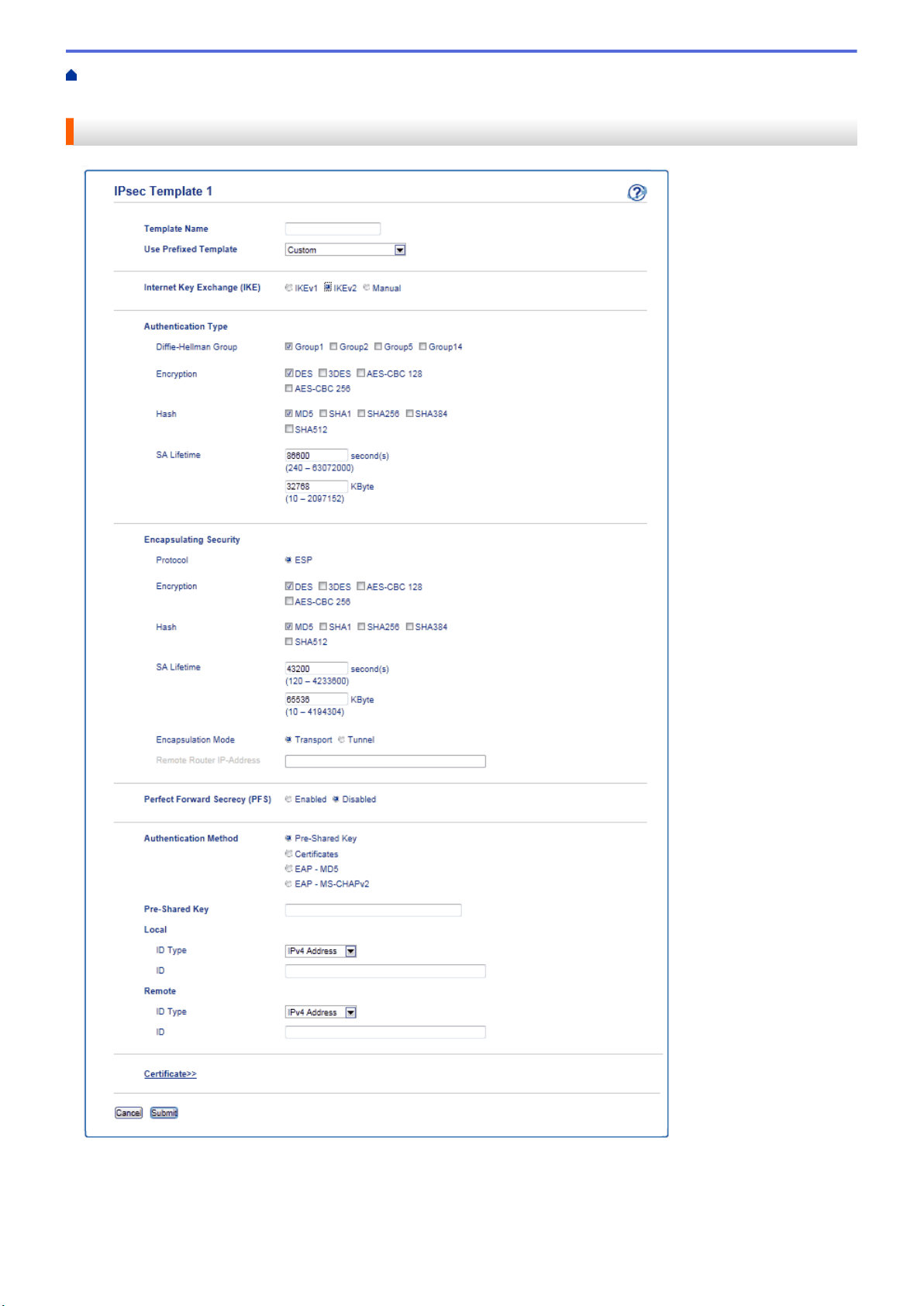The height and width of the screenshot is (1306, 924).
Task: Check 3DES under Encapsulating Security Encryption
Action: click(x=322, y=586)
